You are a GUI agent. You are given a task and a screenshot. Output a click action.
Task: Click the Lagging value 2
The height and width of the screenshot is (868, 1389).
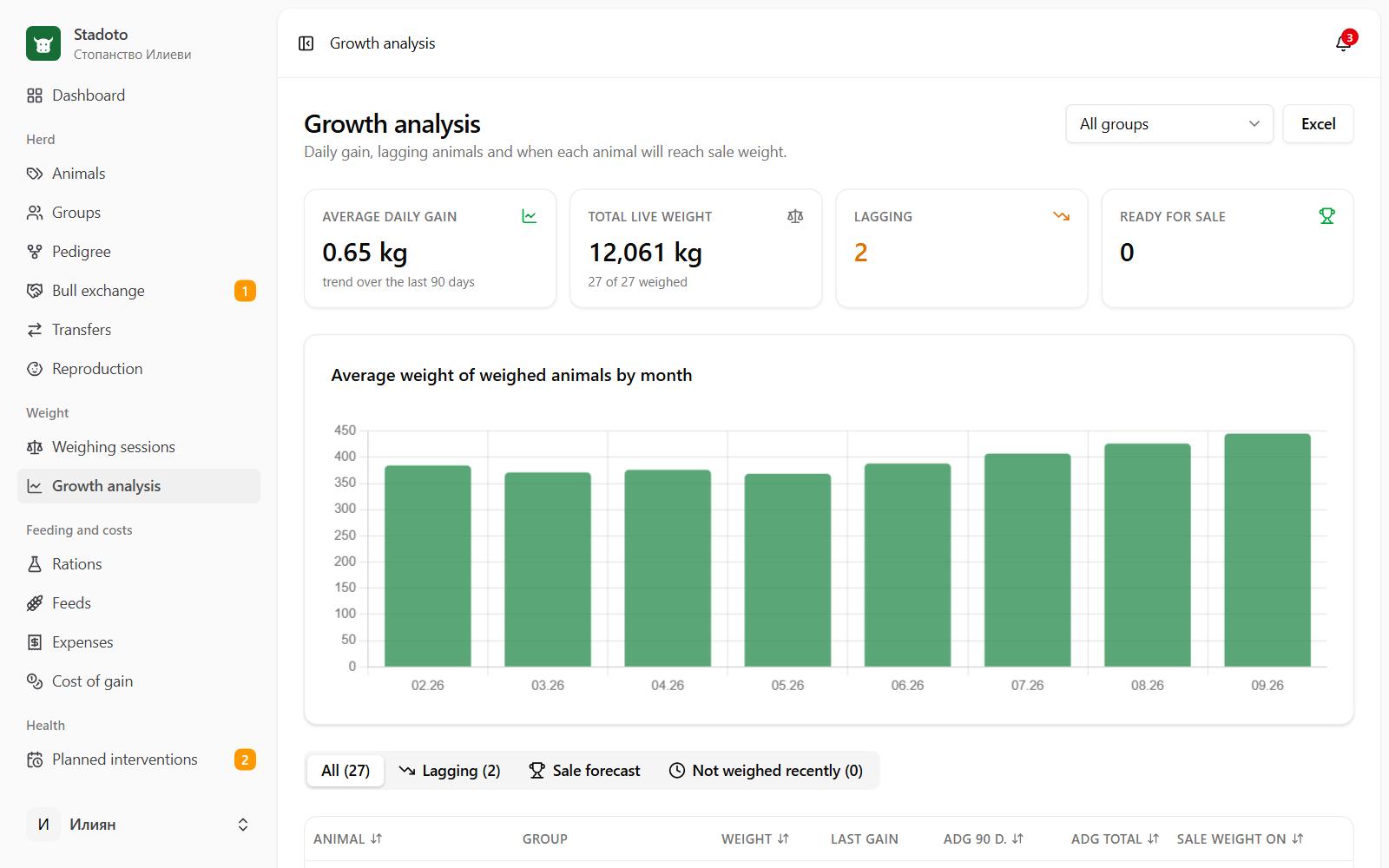coord(861,253)
